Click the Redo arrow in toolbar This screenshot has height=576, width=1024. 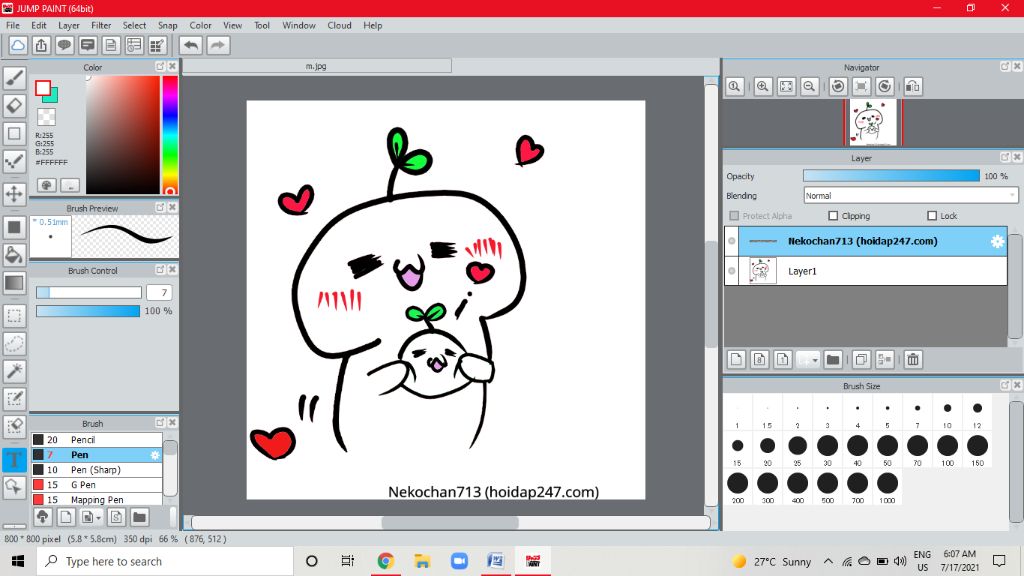218,45
